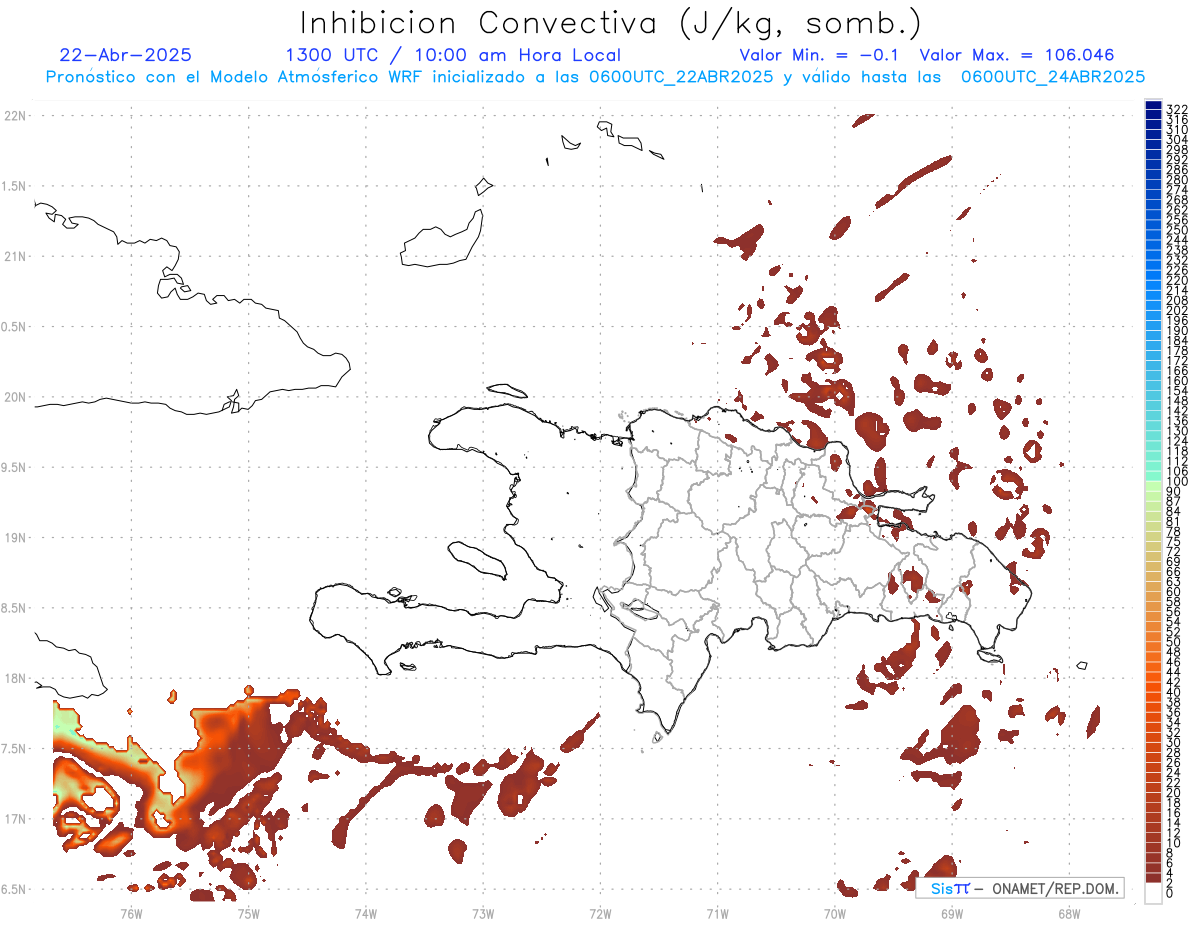Click the '19N' latitude label
The image size is (1200, 927).
[x=15, y=538]
